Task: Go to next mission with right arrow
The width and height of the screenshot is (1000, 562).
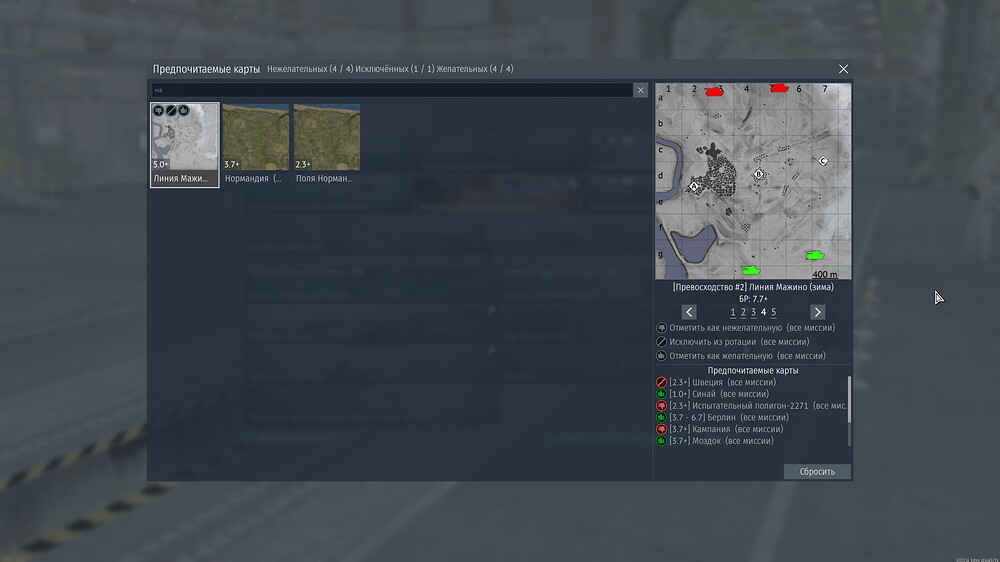Action: 818,312
